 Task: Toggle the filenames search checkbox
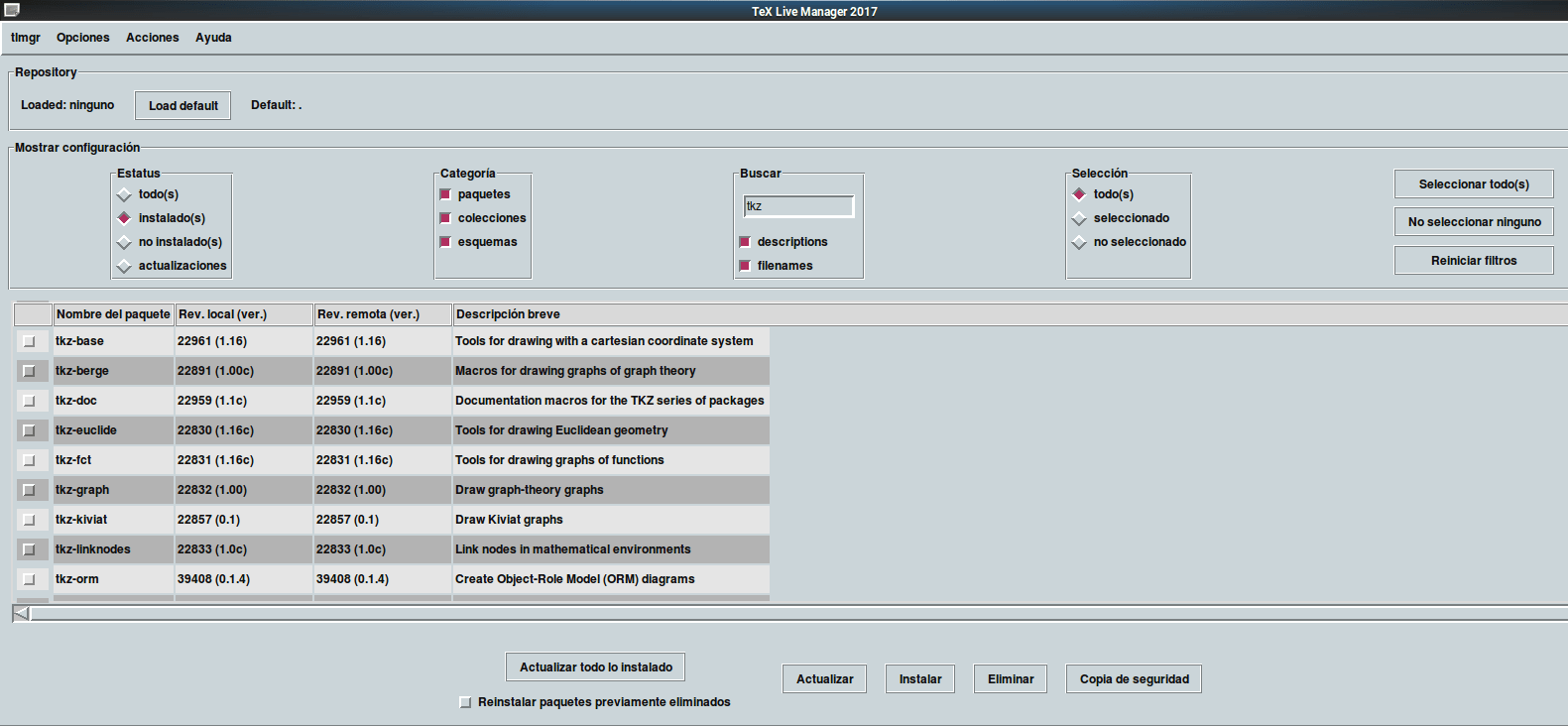coord(745,266)
